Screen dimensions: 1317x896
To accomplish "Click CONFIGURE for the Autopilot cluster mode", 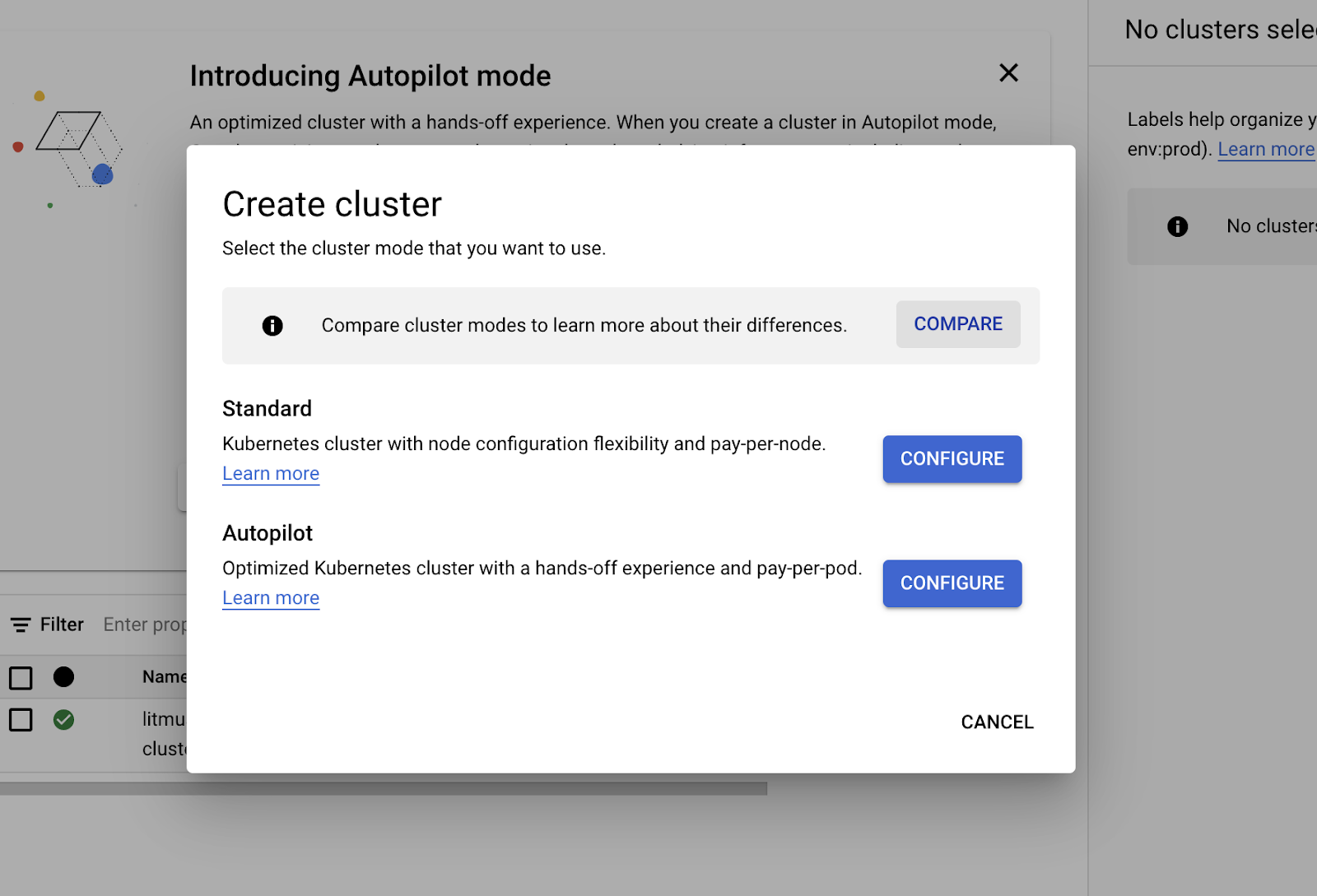I will [952, 583].
